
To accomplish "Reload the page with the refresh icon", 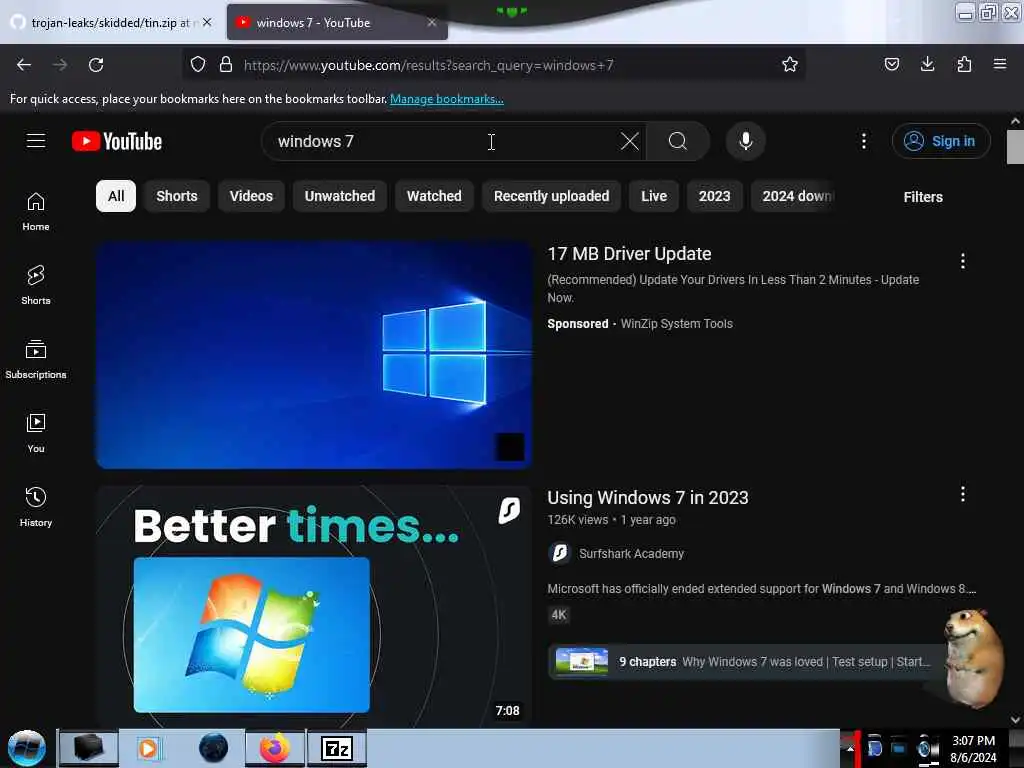I will coord(96,65).
